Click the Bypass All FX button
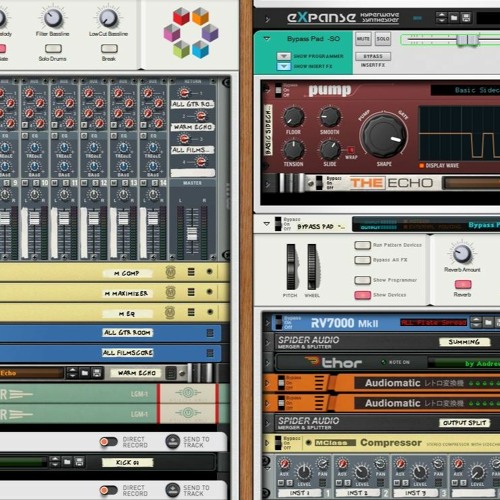 pyautogui.click(x=362, y=260)
